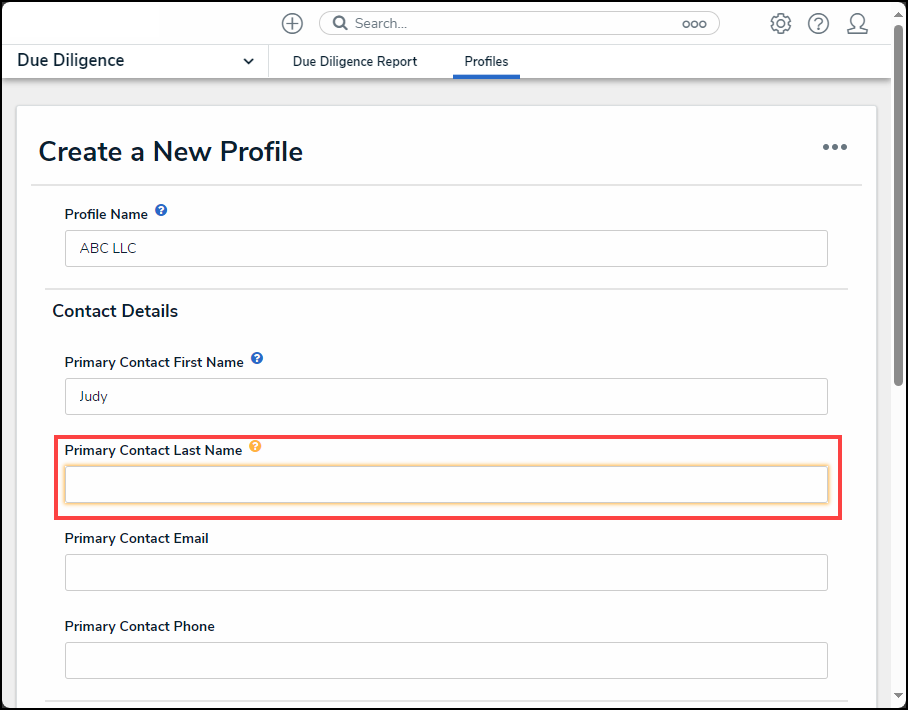908x710 pixels.
Task: Click the Primary Contact Last Name input
Action: pyautogui.click(x=446, y=485)
